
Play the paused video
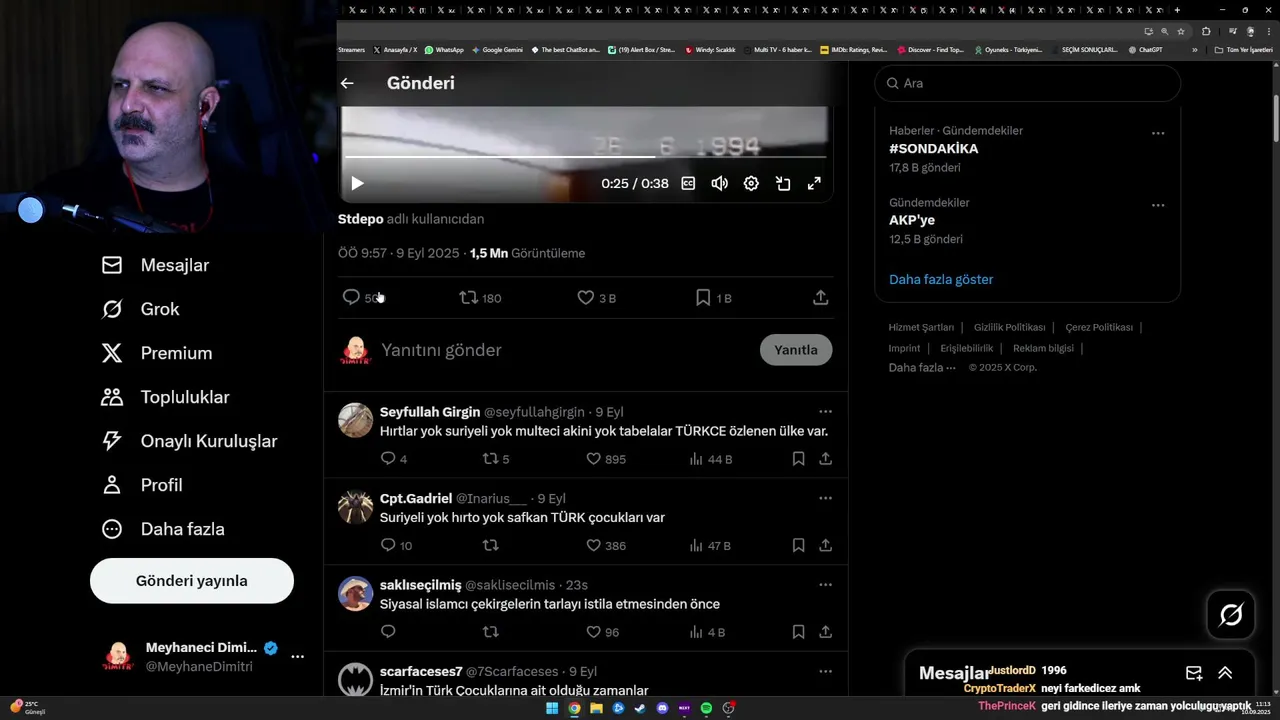coord(357,183)
